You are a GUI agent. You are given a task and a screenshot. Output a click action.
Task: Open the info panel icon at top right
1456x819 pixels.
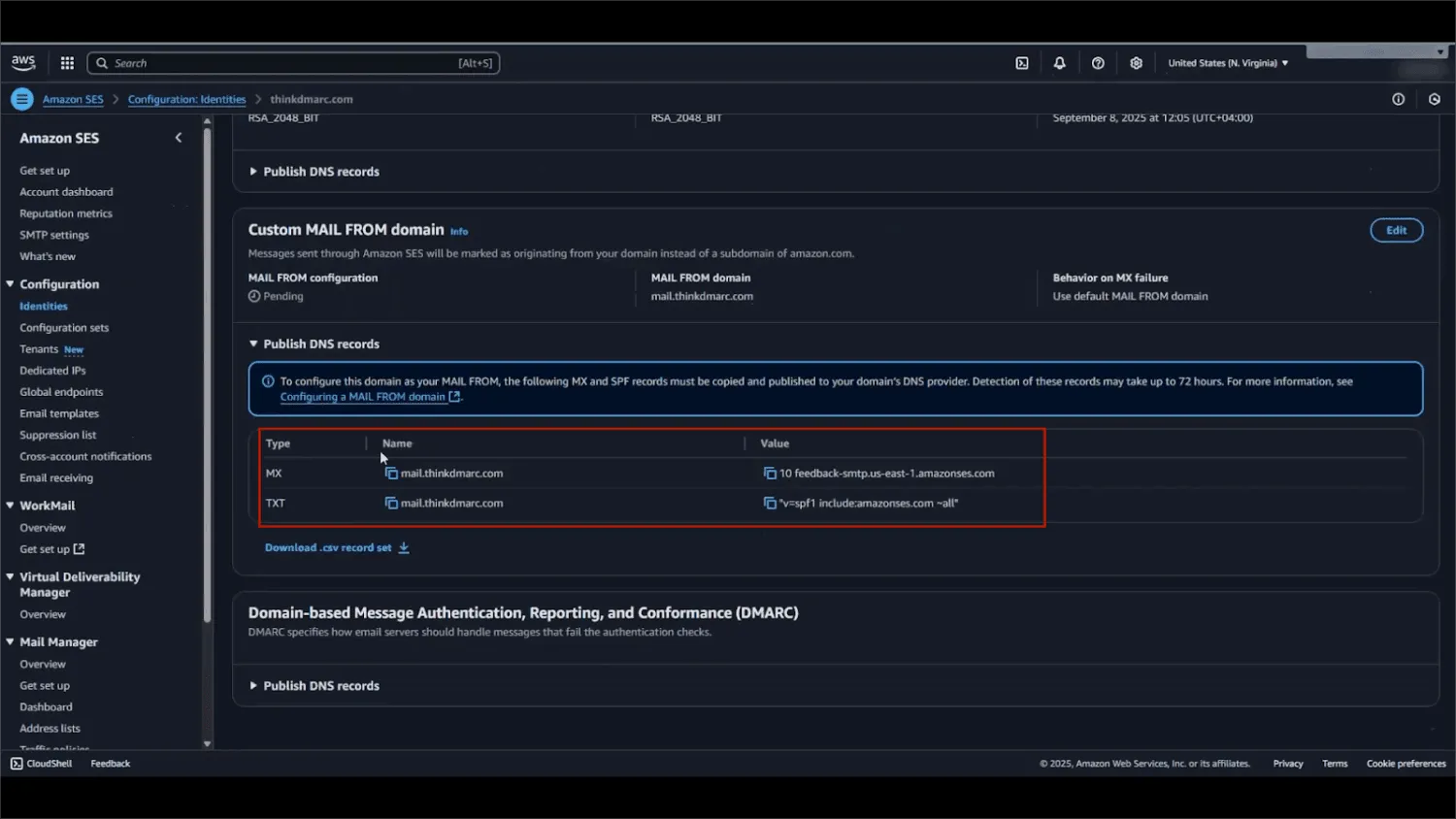(x=1399, y=99)
